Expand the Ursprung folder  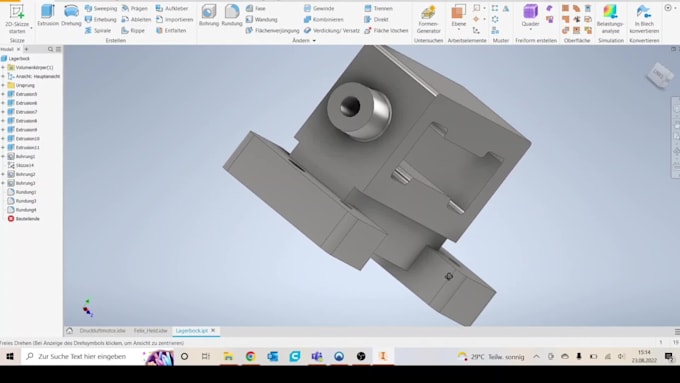click(3, 85)
